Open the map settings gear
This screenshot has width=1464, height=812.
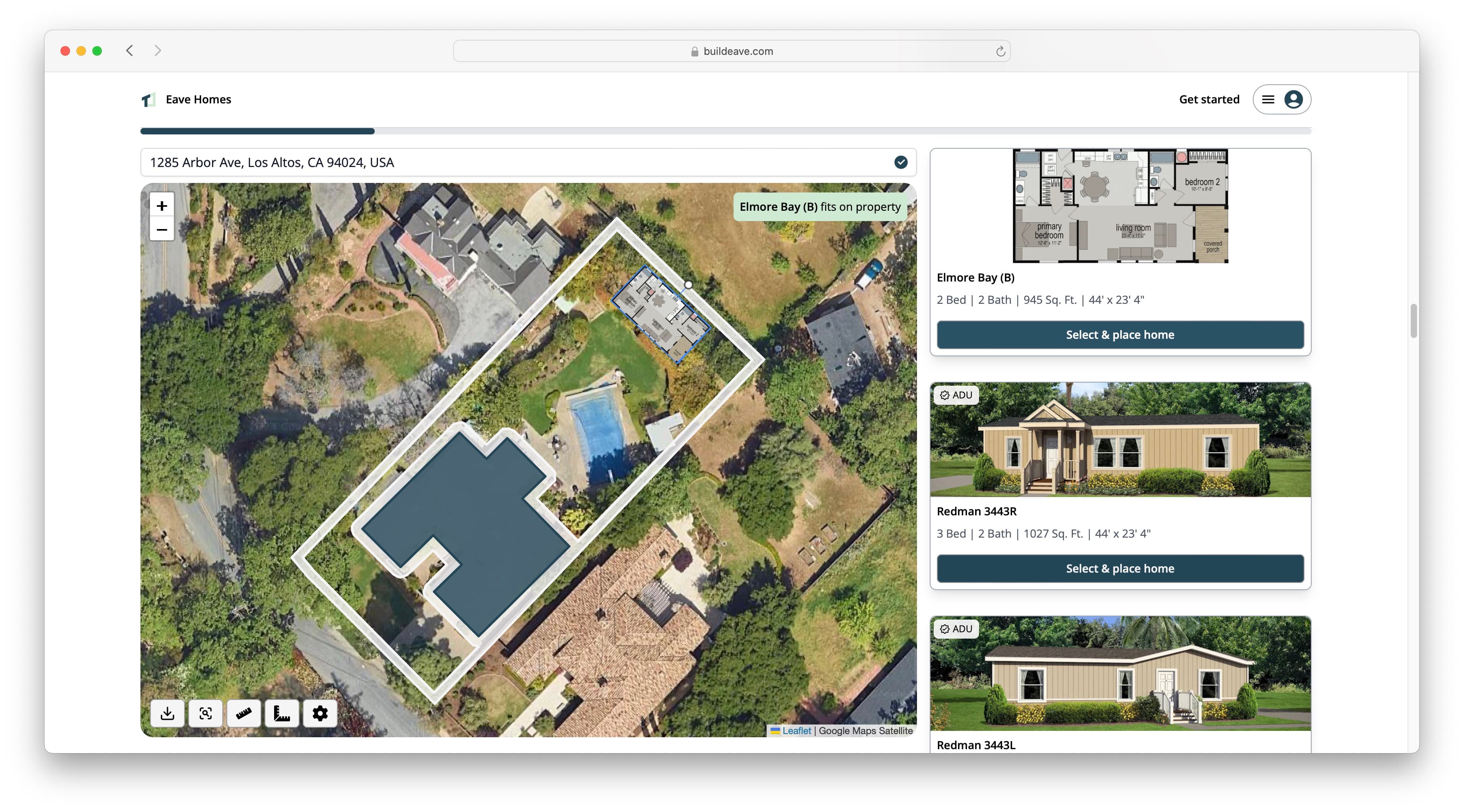[320, 713]
